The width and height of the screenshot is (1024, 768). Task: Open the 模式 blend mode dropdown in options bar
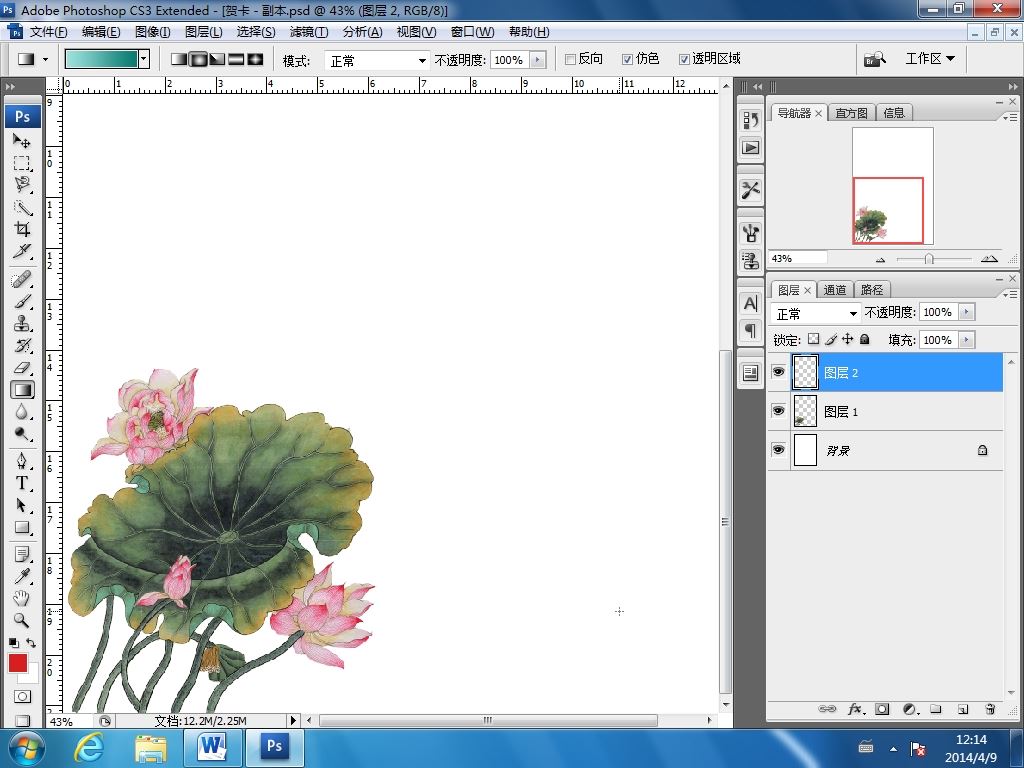point(378,61)
